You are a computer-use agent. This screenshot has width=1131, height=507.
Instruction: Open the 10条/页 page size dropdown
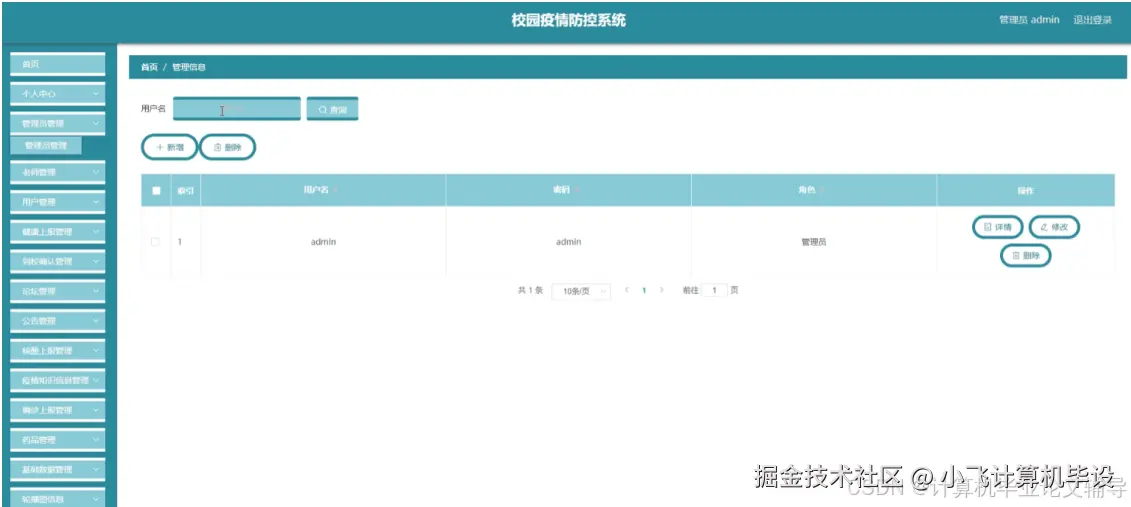click(x=581, y=291)
